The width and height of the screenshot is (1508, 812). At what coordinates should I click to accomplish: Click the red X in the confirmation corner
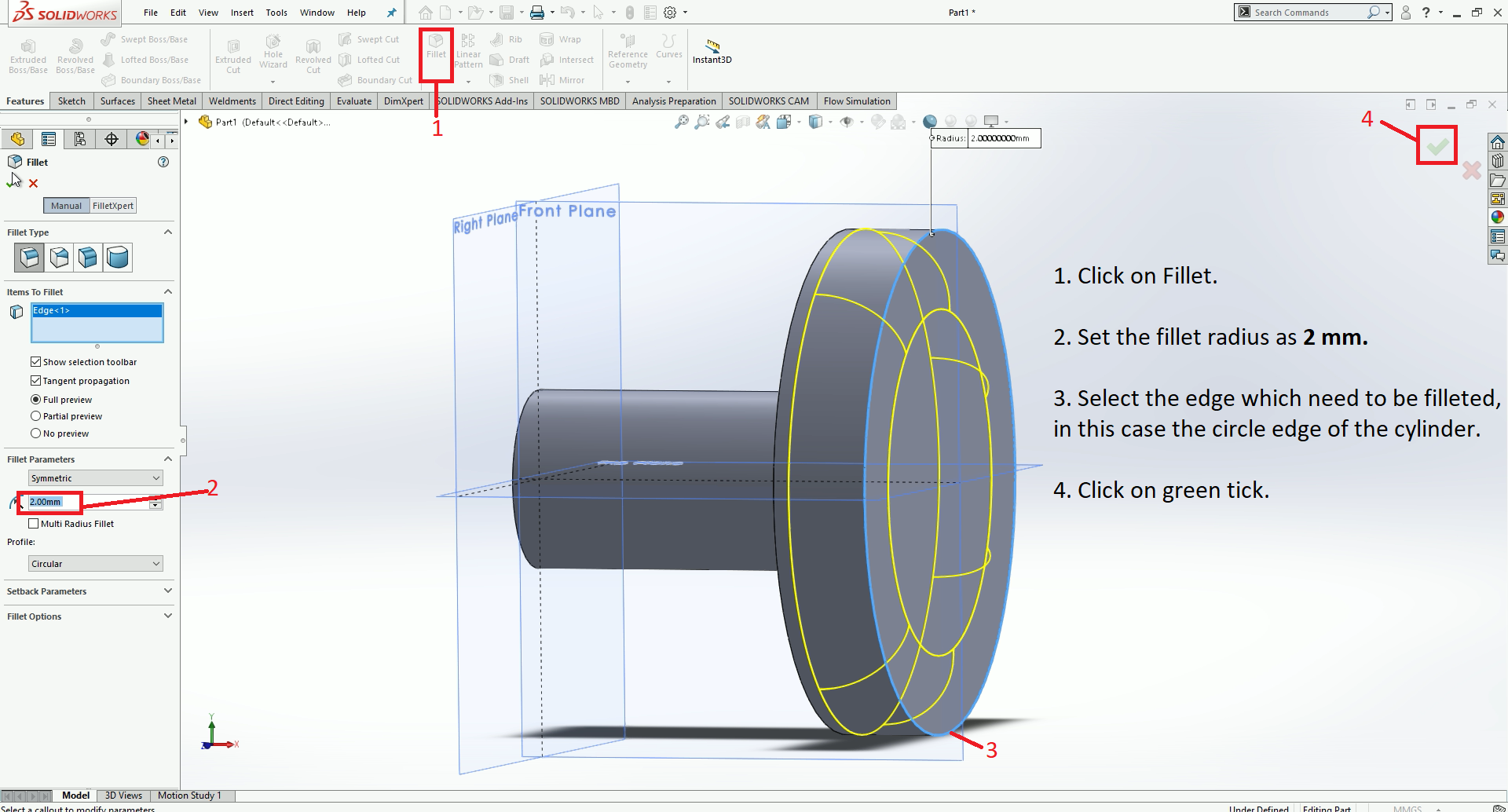(x=1471, y=170)
